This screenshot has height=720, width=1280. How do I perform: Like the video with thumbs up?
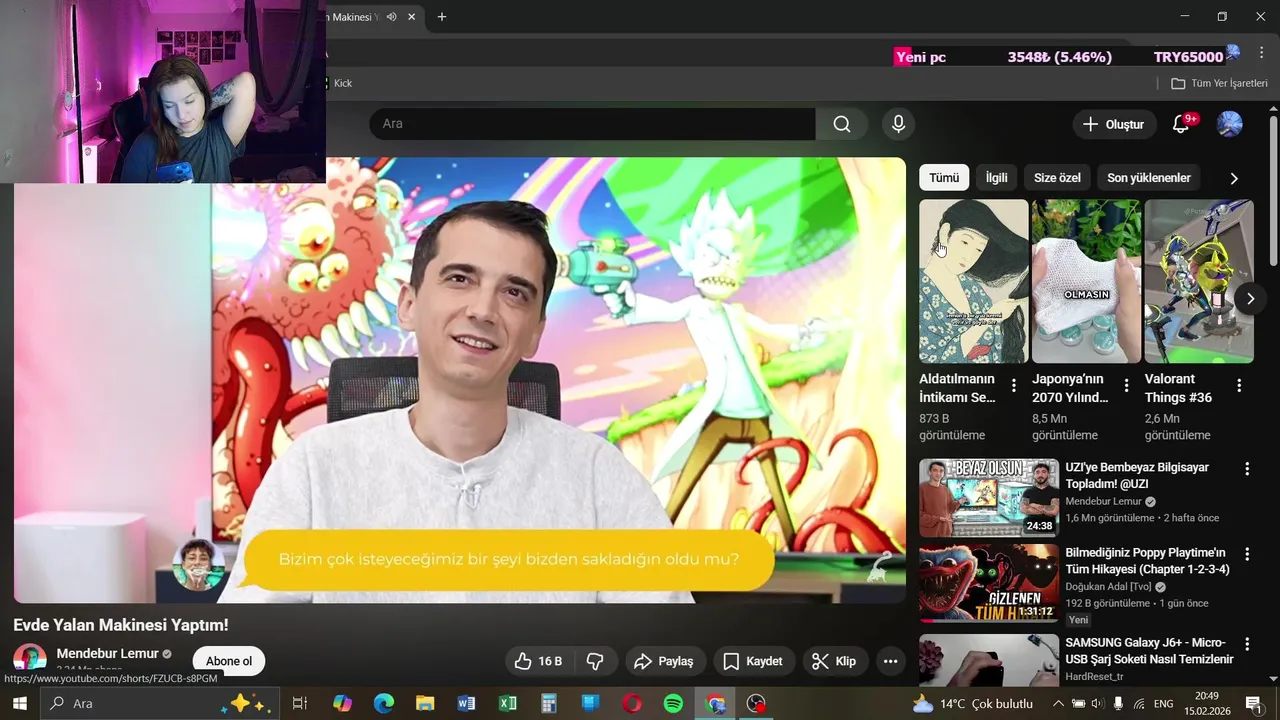[x=538, y=661]
